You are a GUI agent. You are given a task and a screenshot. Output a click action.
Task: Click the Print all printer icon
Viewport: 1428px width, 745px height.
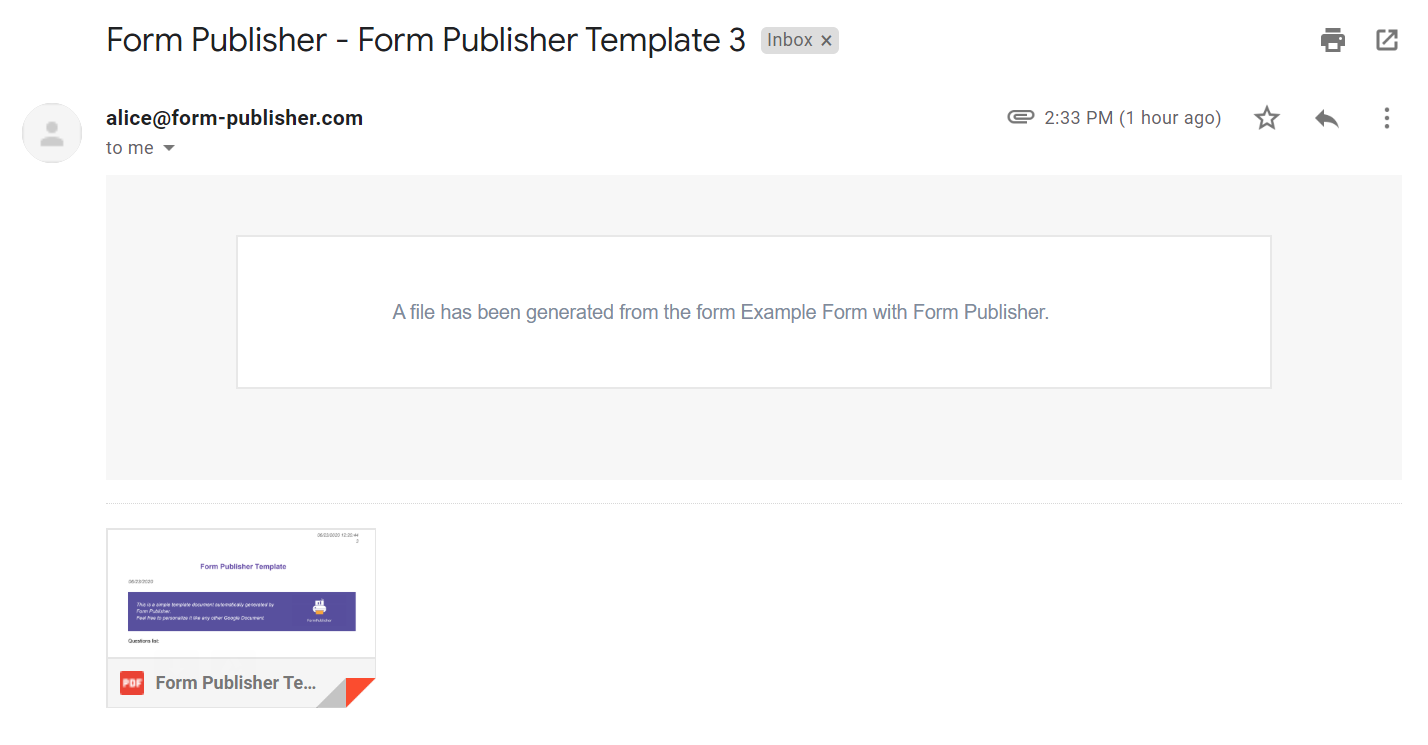coord(1332,40)
